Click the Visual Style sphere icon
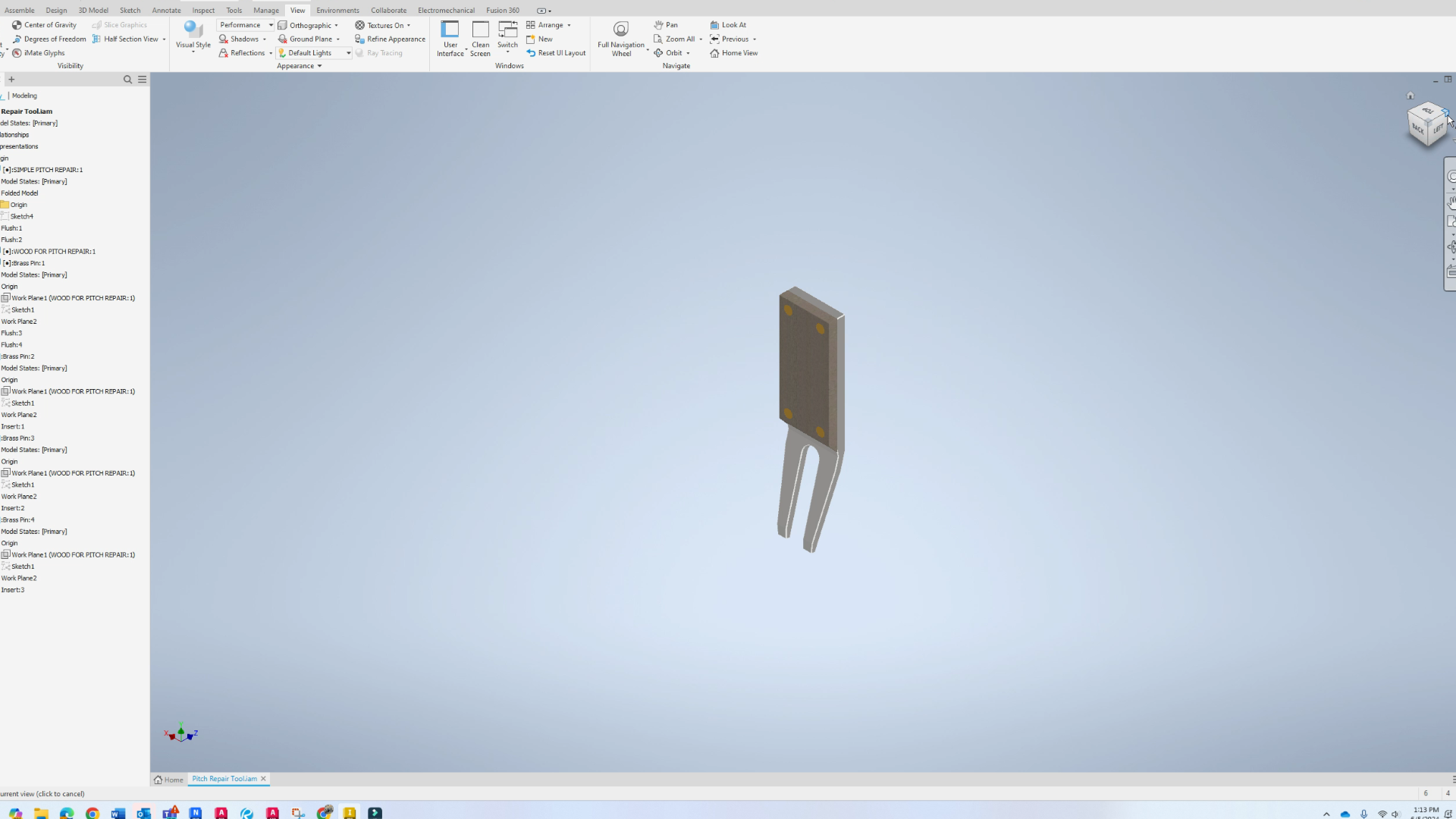This screenshot has height=819, width=1456. pyautogui.click(x=193, y=30)
